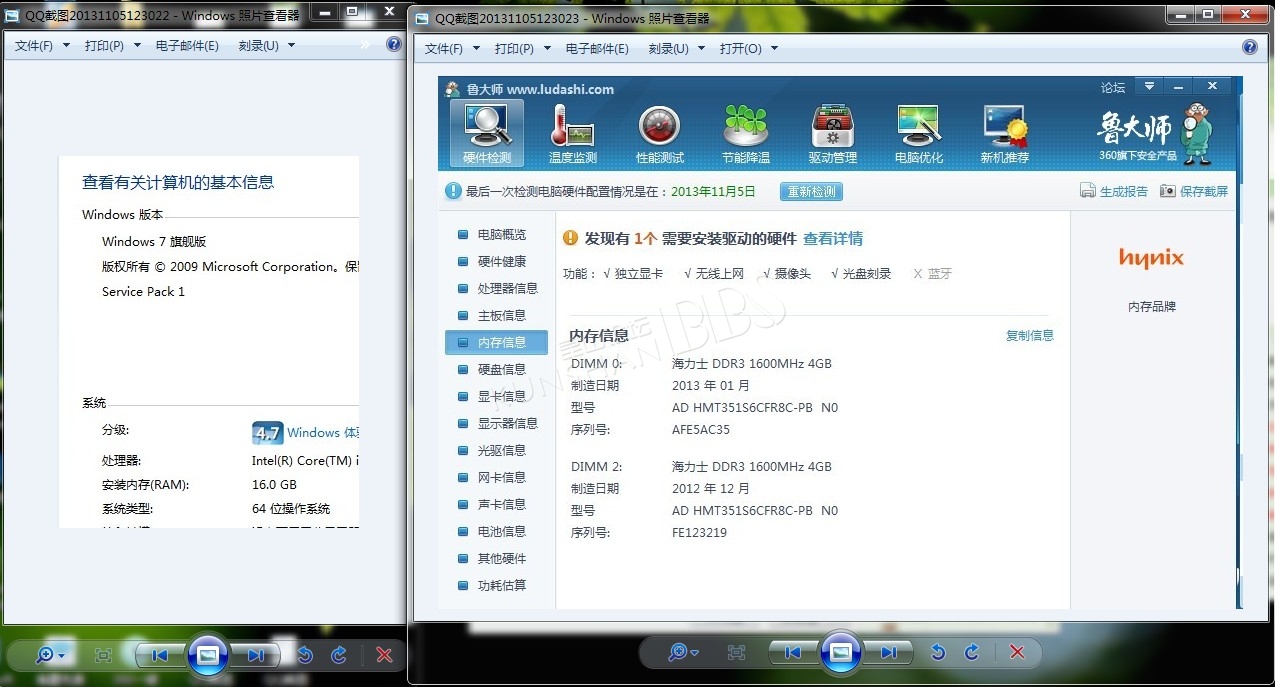Screen dimensions: 1275x687
Task: Select 网卡信息 in sidebar
Action: (x=498, y=477)
